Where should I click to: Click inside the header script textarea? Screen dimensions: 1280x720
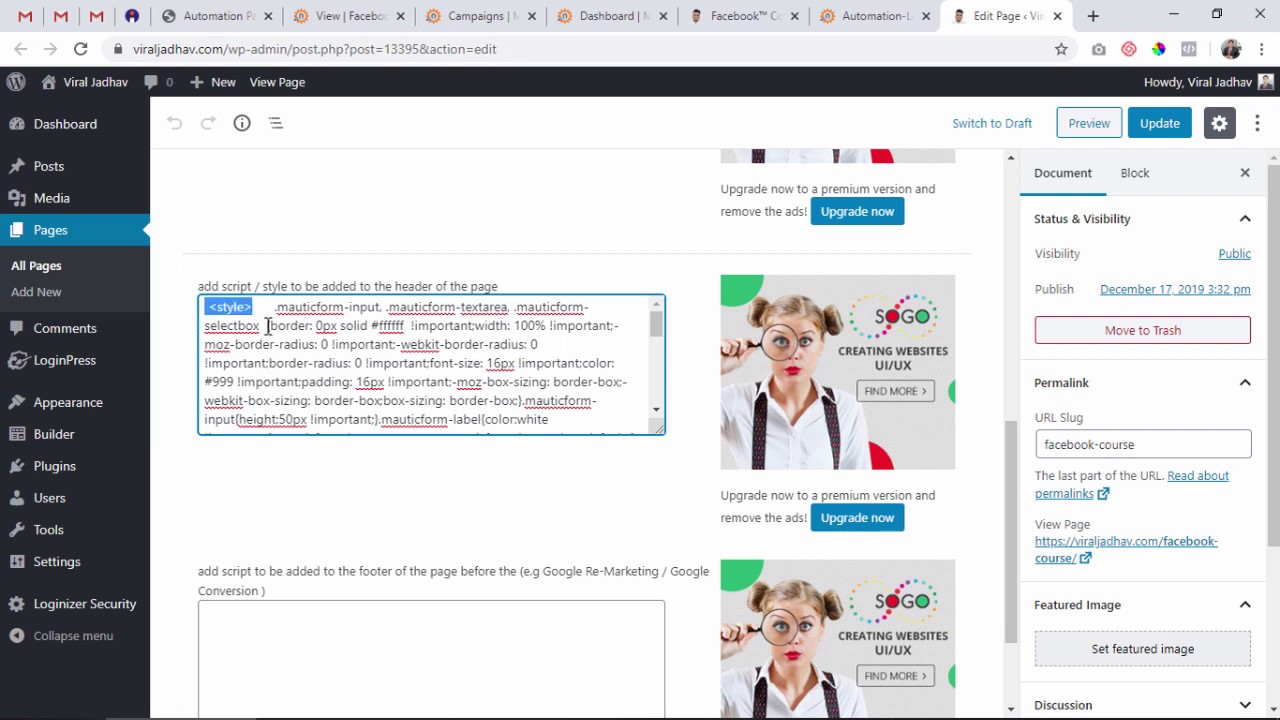click(x=432, y=365)
